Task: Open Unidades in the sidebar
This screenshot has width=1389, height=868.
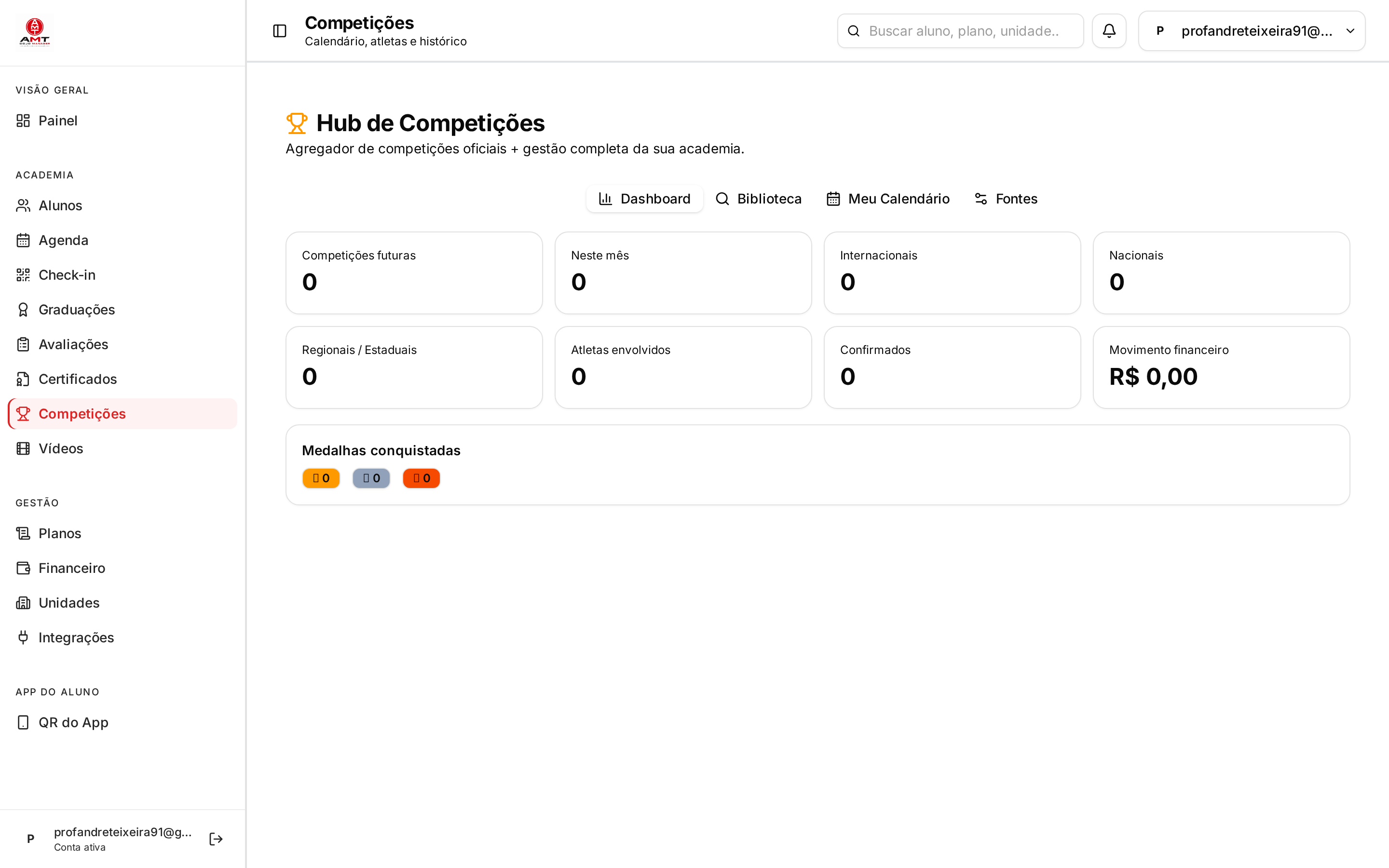Action: 122,603
